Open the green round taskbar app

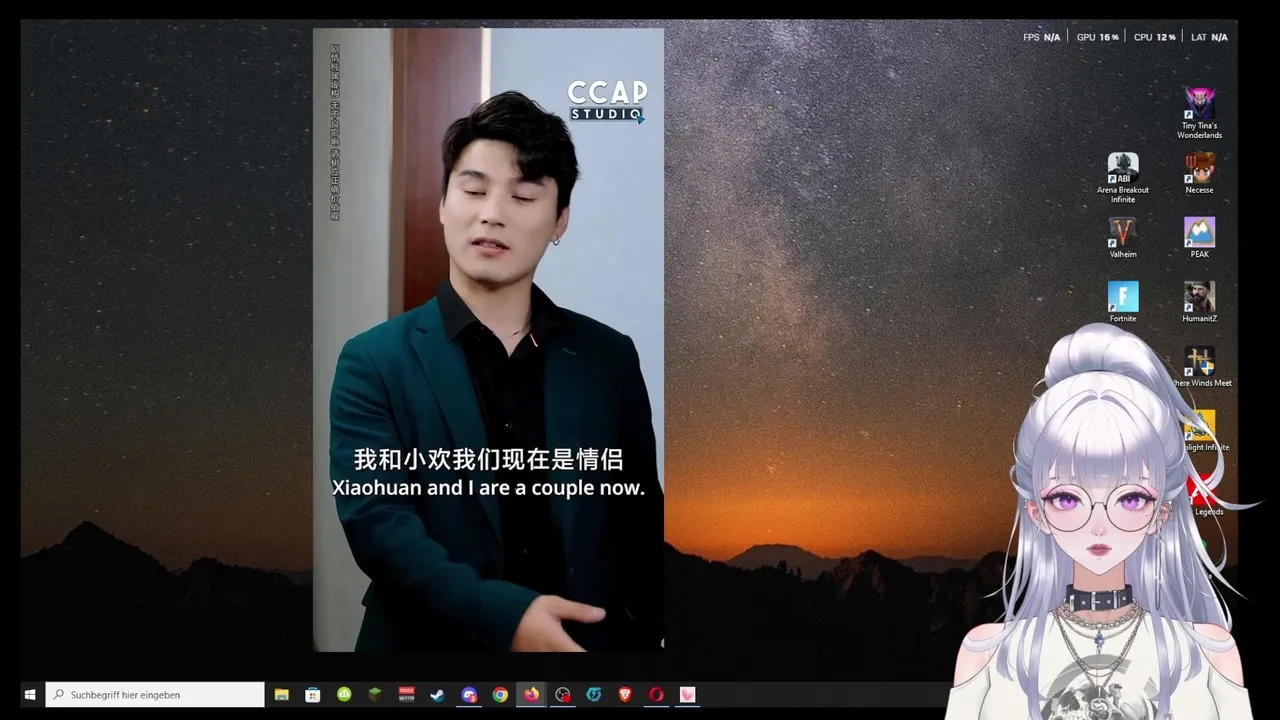(x=344, y=695)
